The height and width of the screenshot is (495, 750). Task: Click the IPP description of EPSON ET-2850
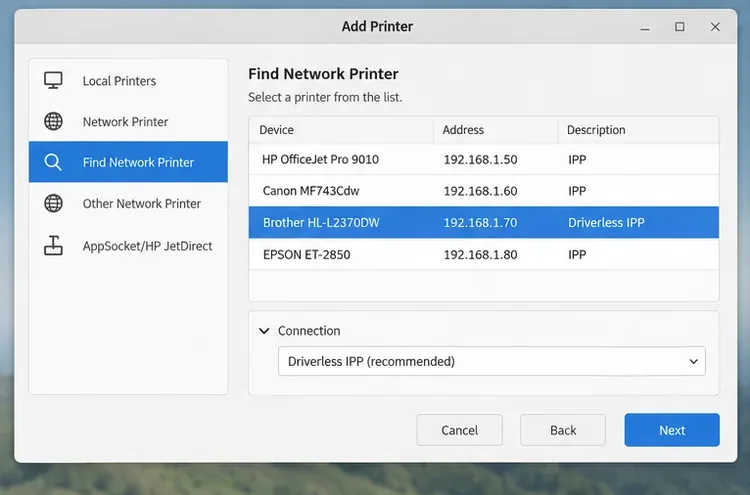point(577,254)
